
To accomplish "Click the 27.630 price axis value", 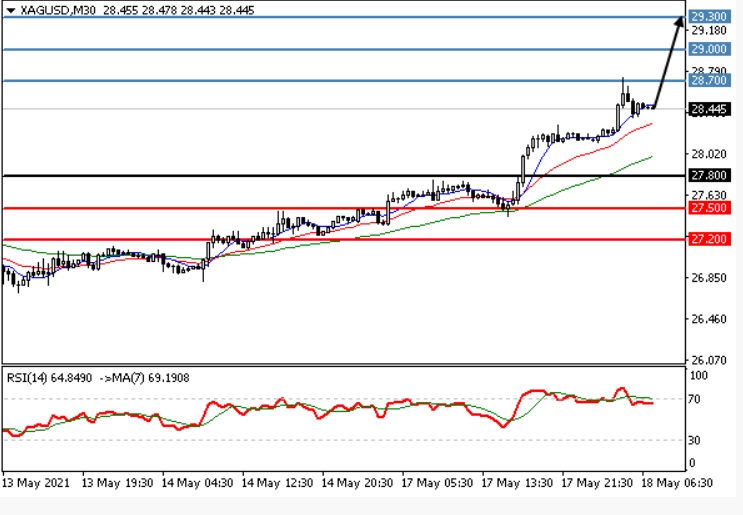I will click(709, 195).
